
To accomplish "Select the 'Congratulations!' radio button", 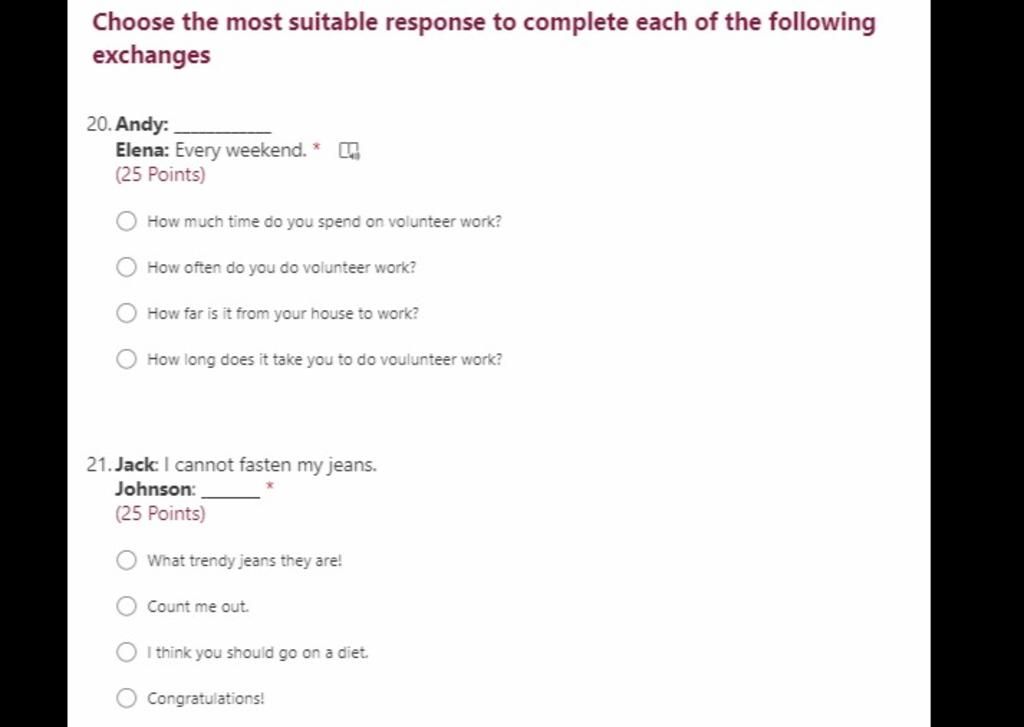I will coord(126,698).
